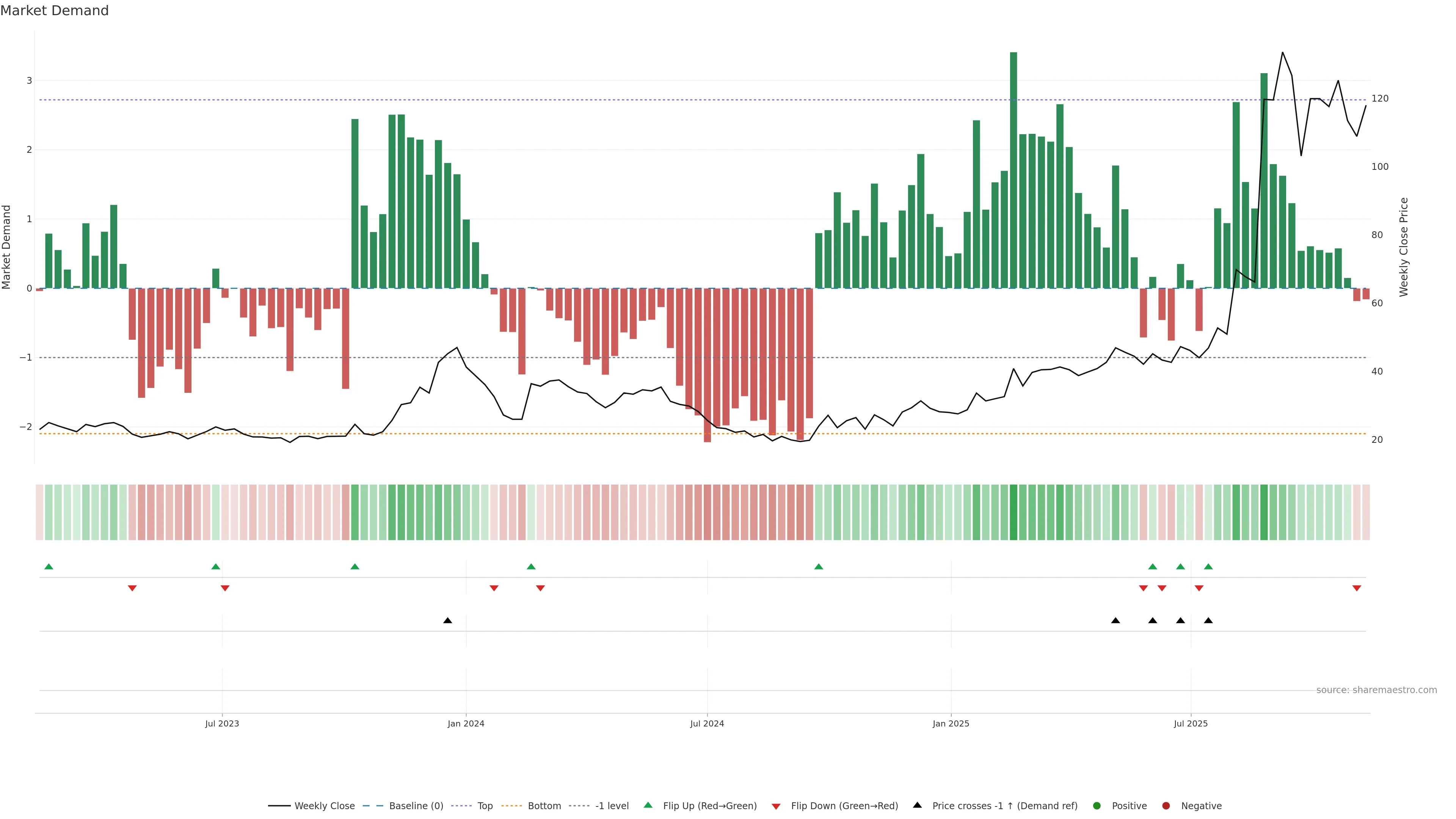Click the Jul 2025 x-axis label
The height and width of the screenshot is (819, 1456).
point(1190,723)
